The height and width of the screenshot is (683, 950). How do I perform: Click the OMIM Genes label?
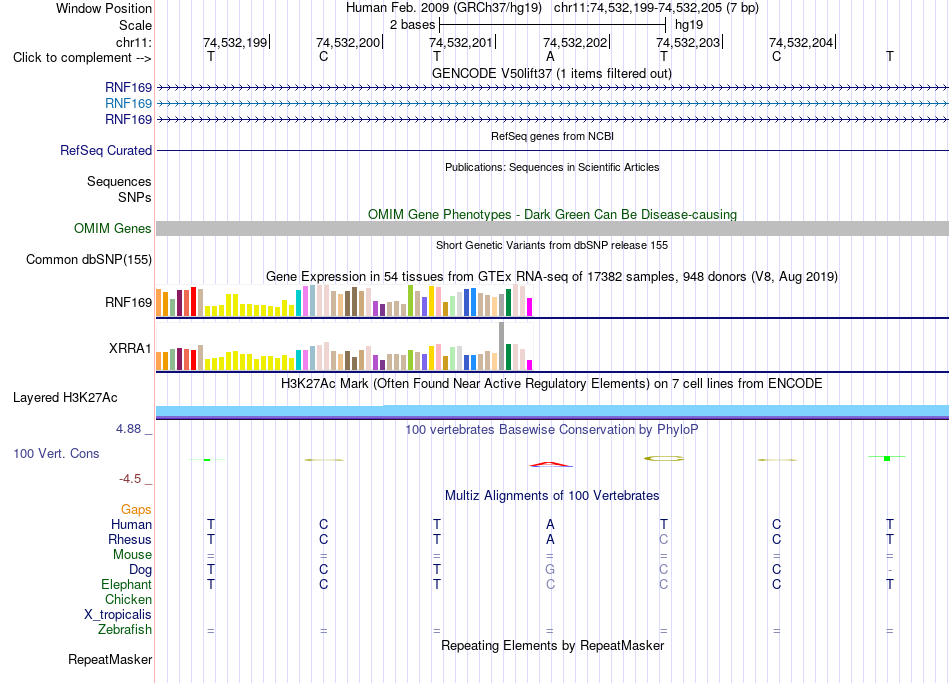[113, 228]
